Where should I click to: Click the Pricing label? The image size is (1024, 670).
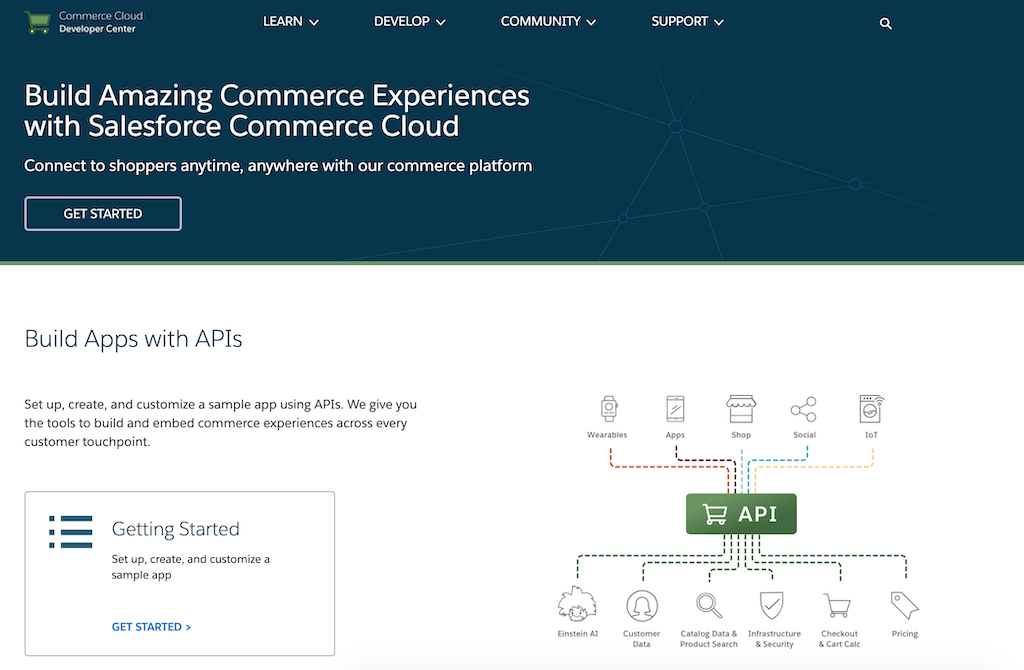click(x=904, y=633)
